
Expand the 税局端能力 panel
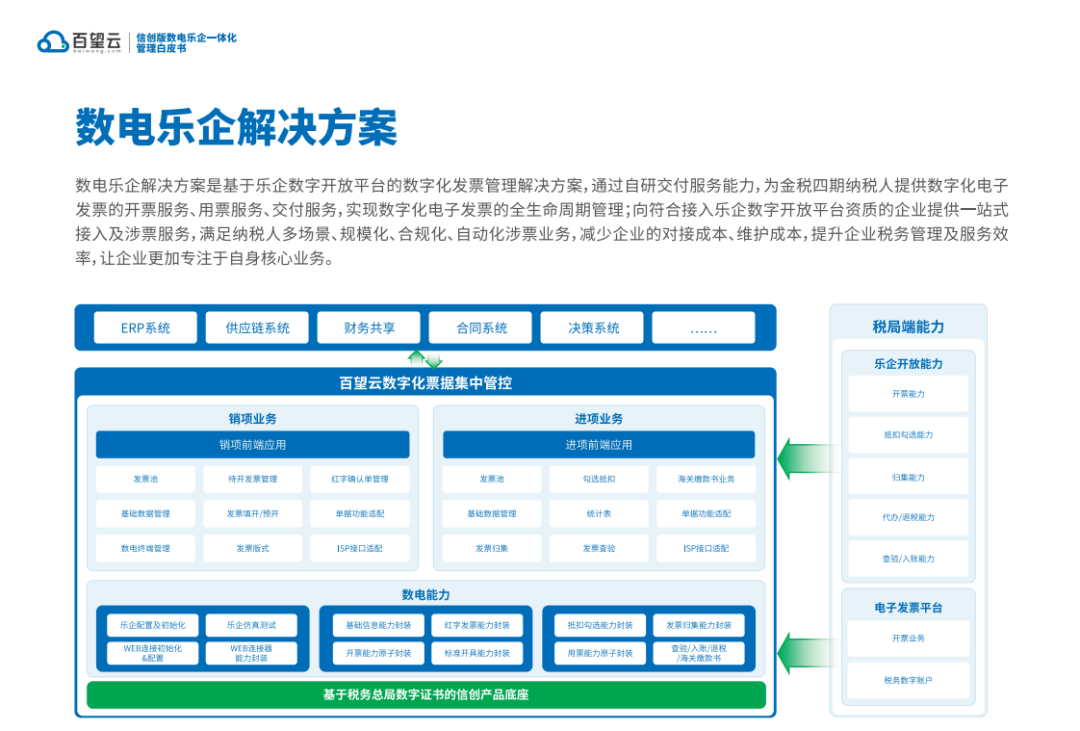pyautogui.click(x=906, y=325)
